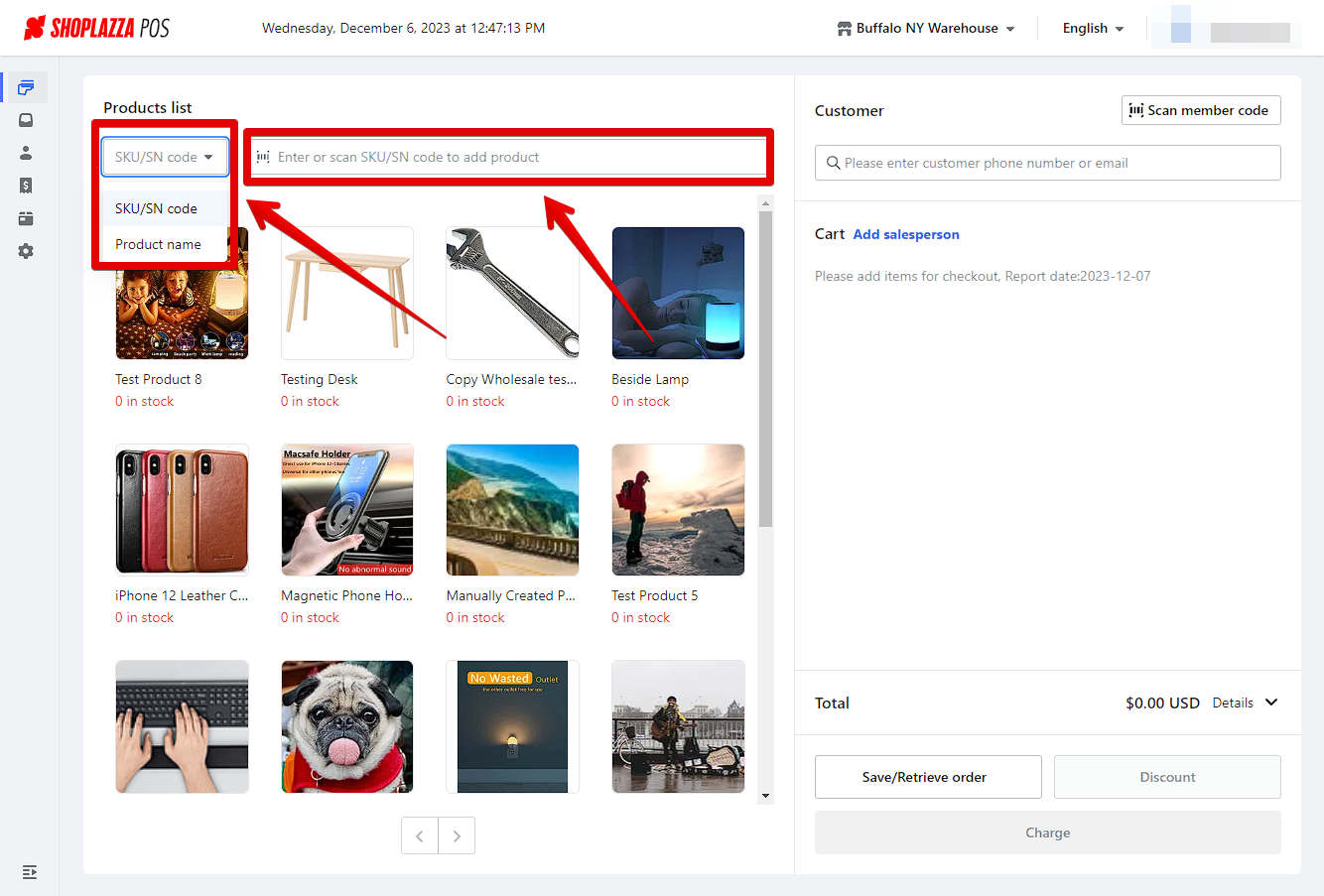This screenshot has height=896, width=1324.
Task: Choose SKU/SN code option in dropdown list
Action: [x=165, y=208]
